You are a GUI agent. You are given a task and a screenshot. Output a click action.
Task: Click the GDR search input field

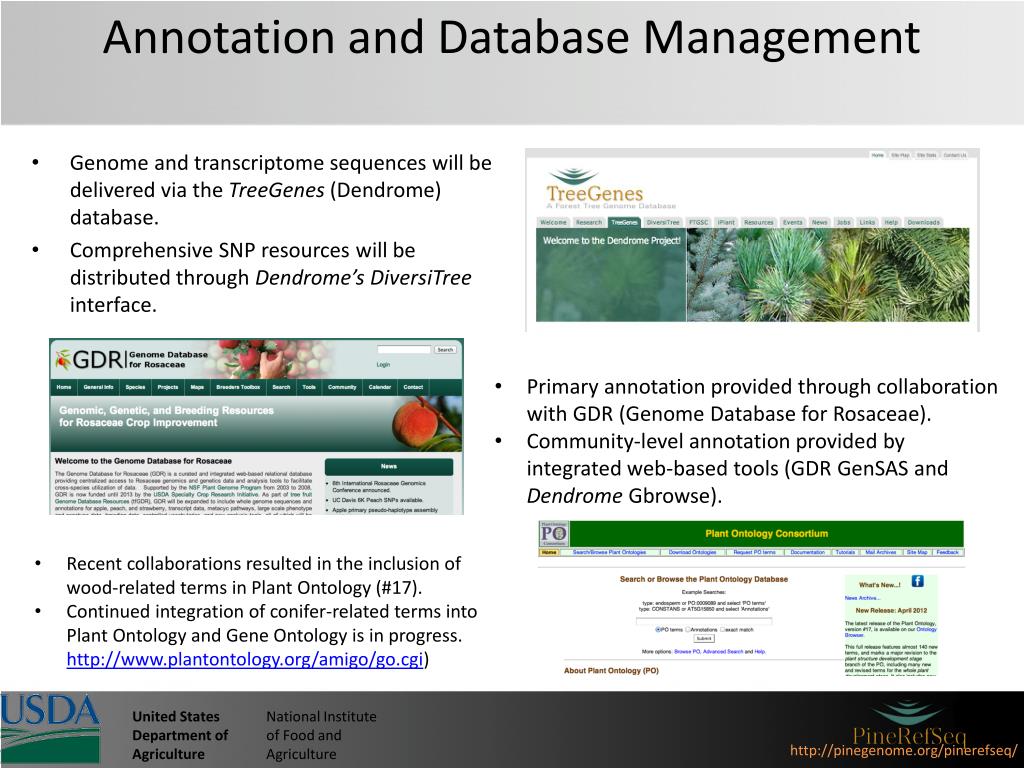tap(404, 350)
